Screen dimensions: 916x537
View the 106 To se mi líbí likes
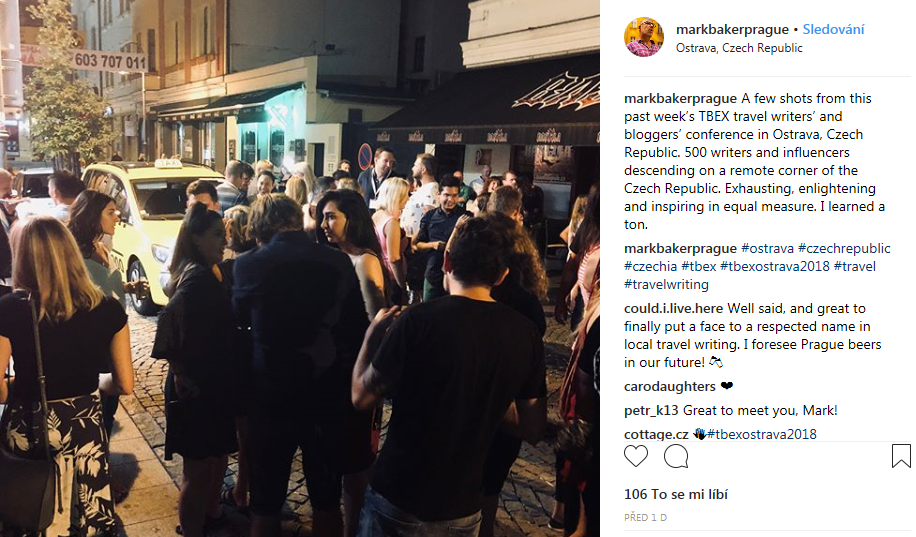676,494
